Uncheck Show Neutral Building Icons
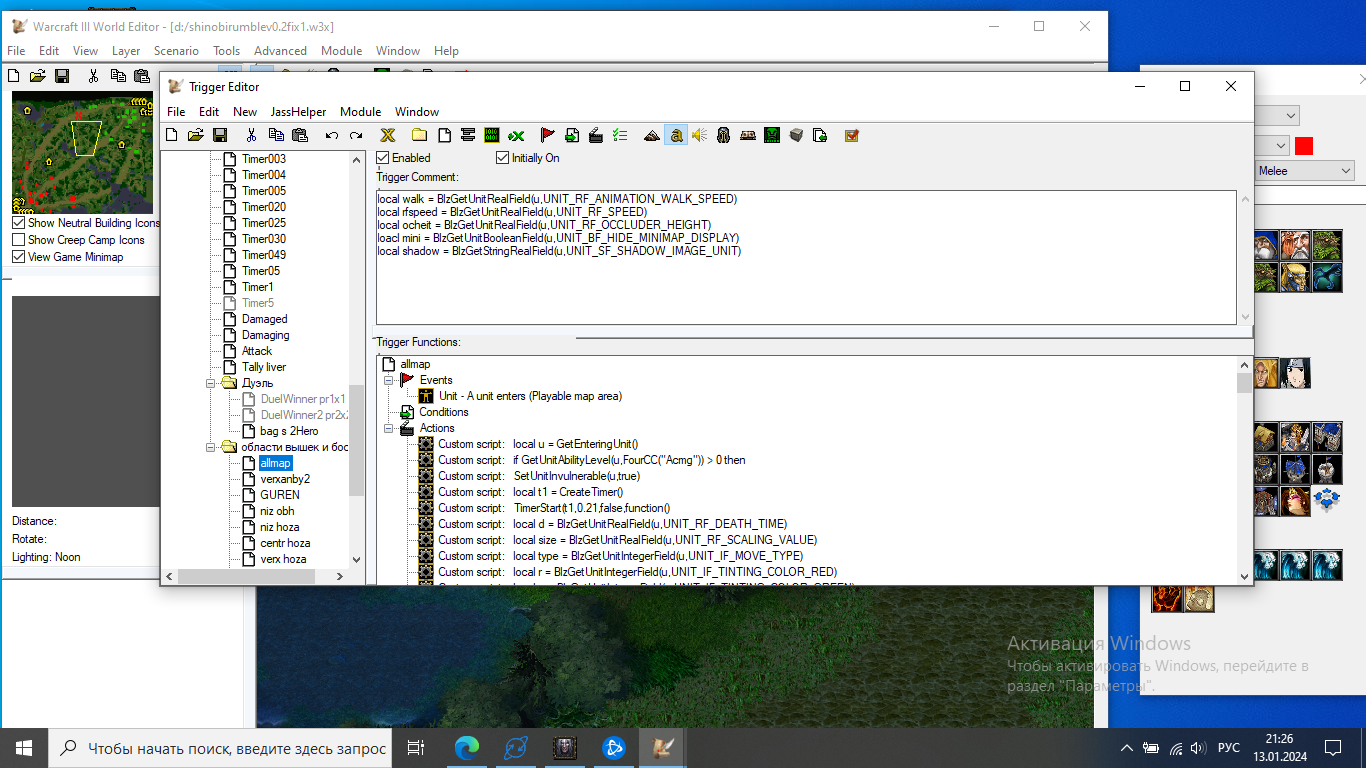 click(x=18, y=223)
